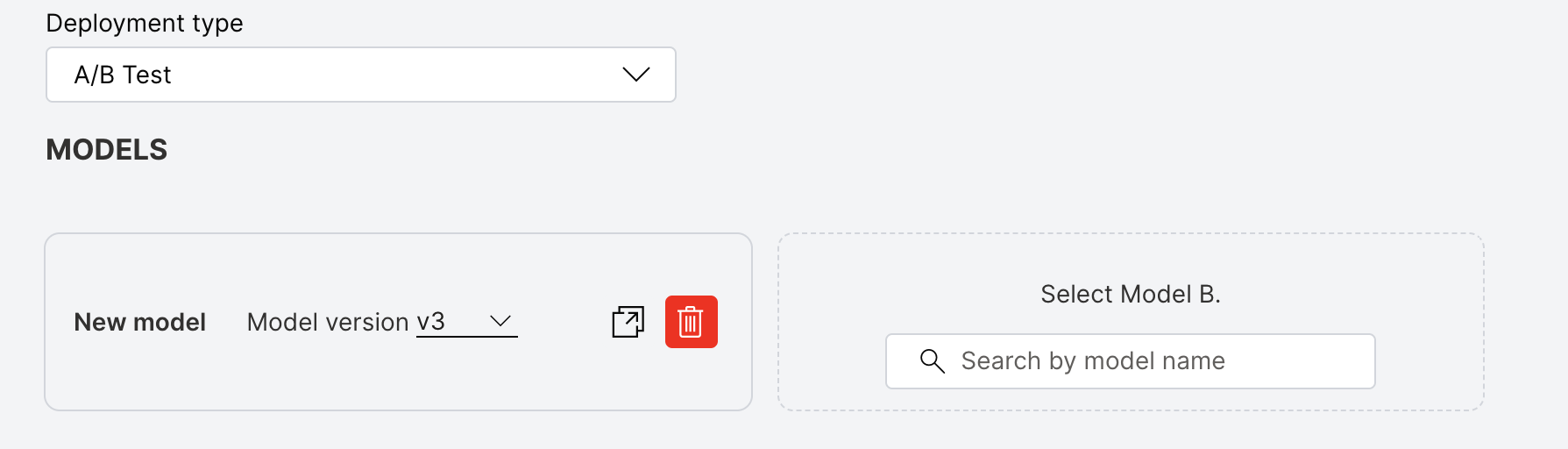Click the chevron beside version v3
Viewport: 1568px width, 449px height.
(x=500, y=321)
